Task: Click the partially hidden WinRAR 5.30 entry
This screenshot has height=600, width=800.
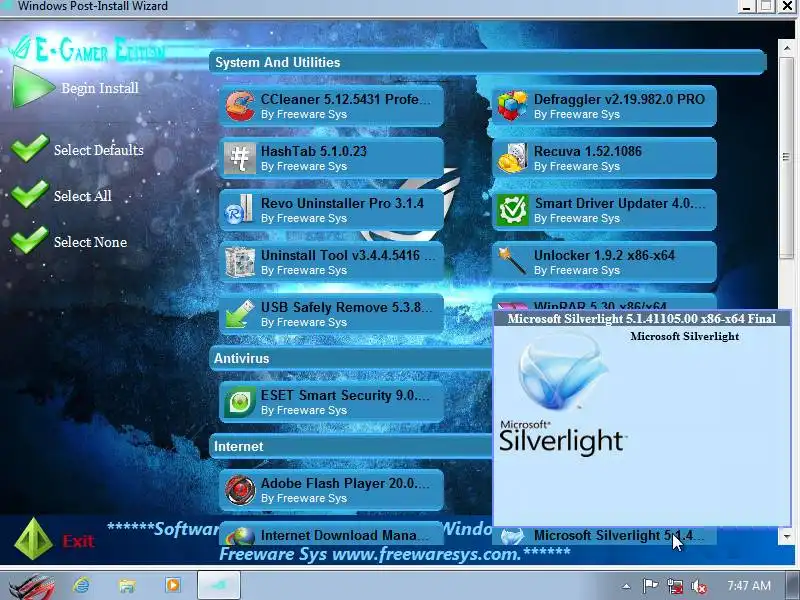Action: point(604,302)
